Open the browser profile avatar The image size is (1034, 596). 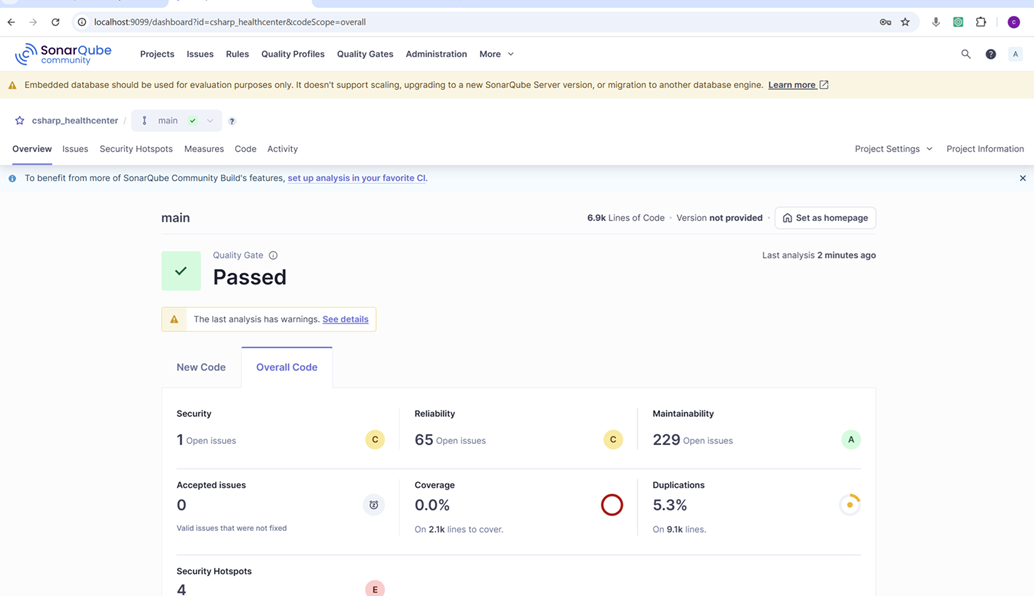[1014, 22]
